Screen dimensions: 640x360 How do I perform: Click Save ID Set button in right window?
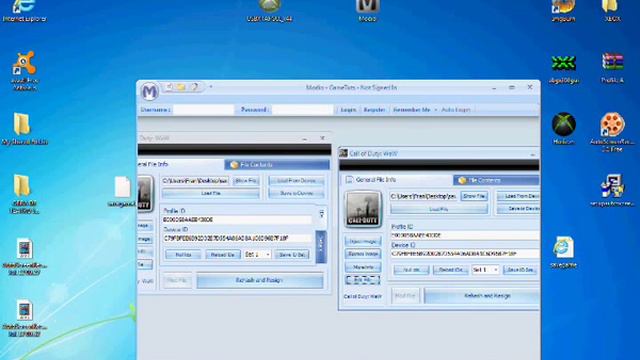[520, 270]
